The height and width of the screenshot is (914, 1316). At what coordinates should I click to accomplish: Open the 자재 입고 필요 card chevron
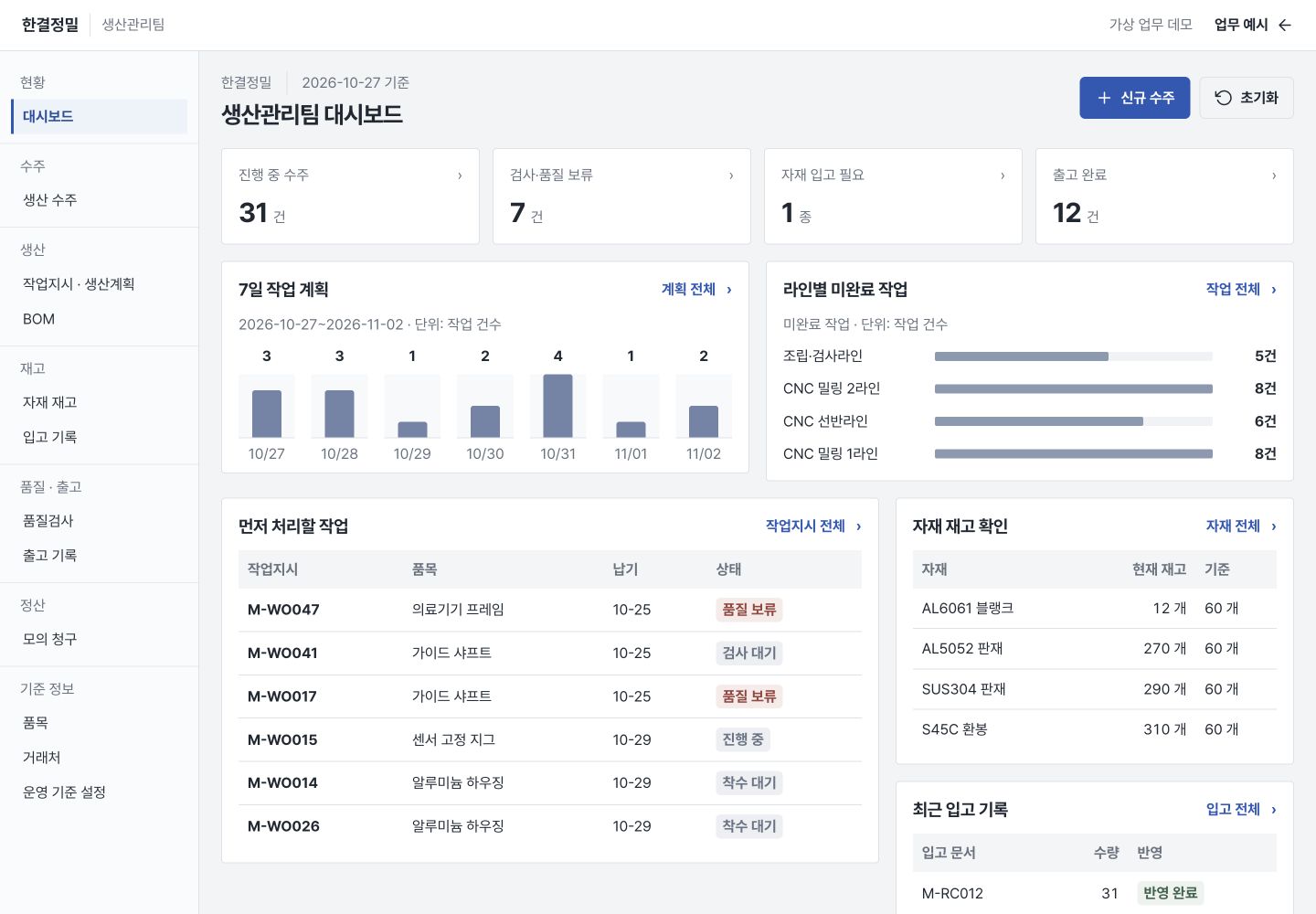[x=1003, y=175]
